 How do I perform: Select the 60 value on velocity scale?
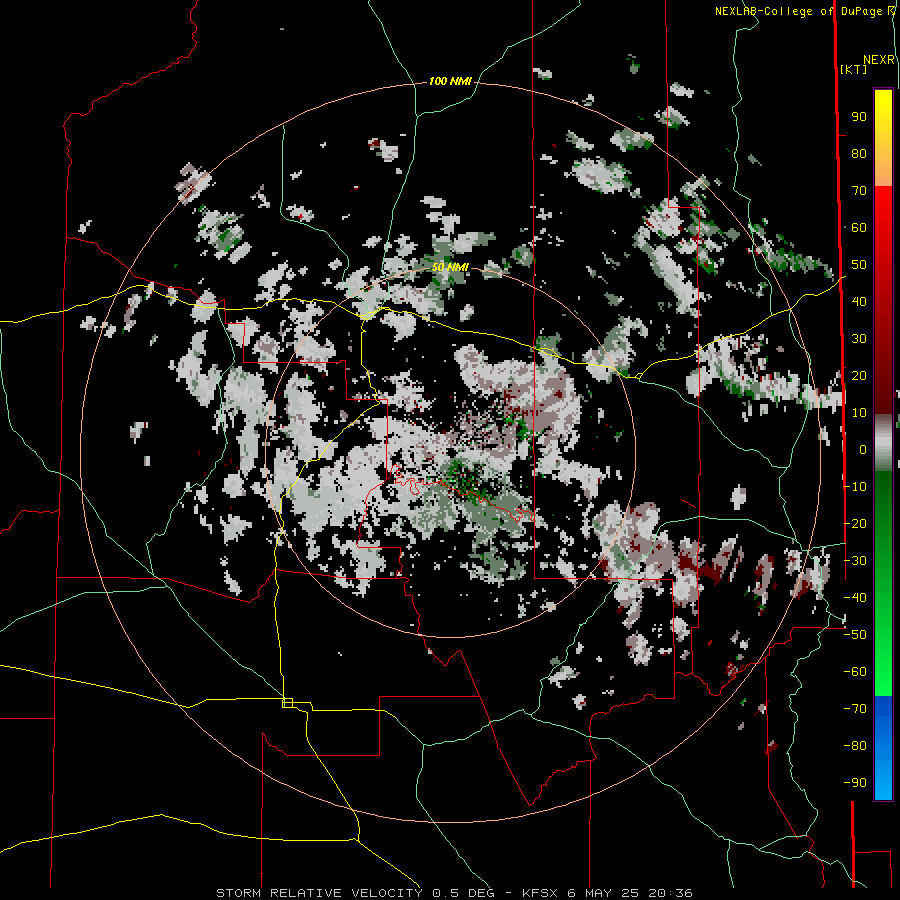point(859,228)
